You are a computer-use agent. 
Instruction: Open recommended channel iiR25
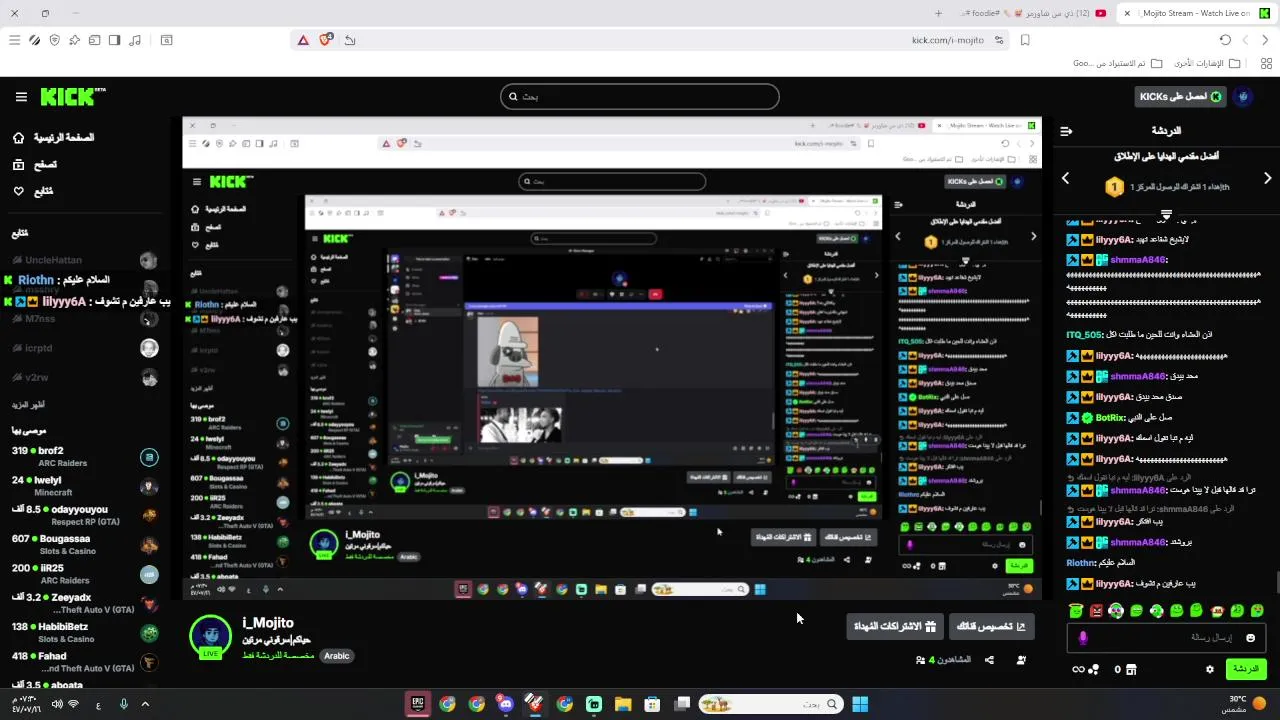pos(85,574)
